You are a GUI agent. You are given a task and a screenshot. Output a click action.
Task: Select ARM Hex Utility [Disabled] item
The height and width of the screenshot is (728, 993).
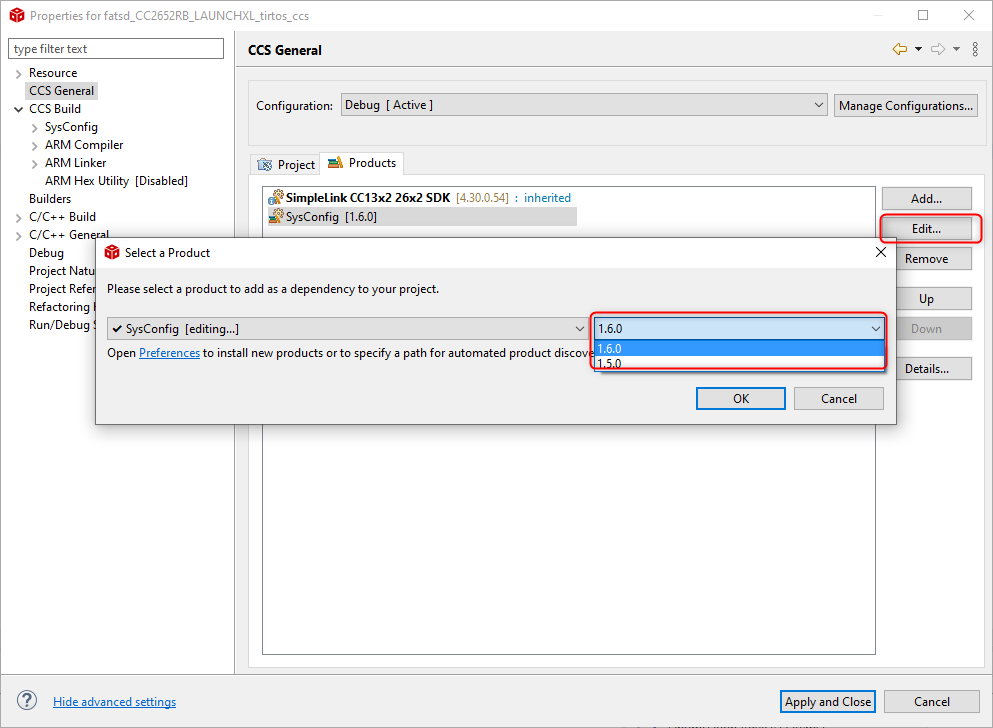[x=116, y=181]
